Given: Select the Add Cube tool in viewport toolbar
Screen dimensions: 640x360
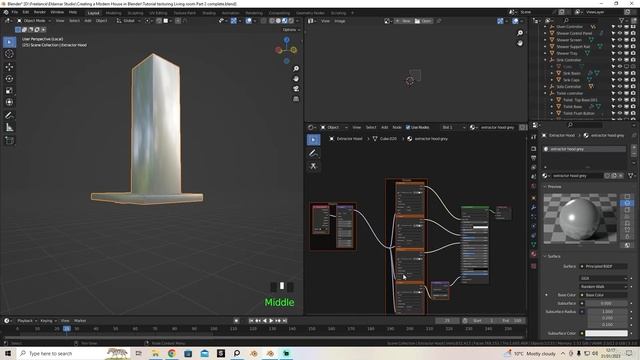Looking at the screenshot, I should [9, 140].
